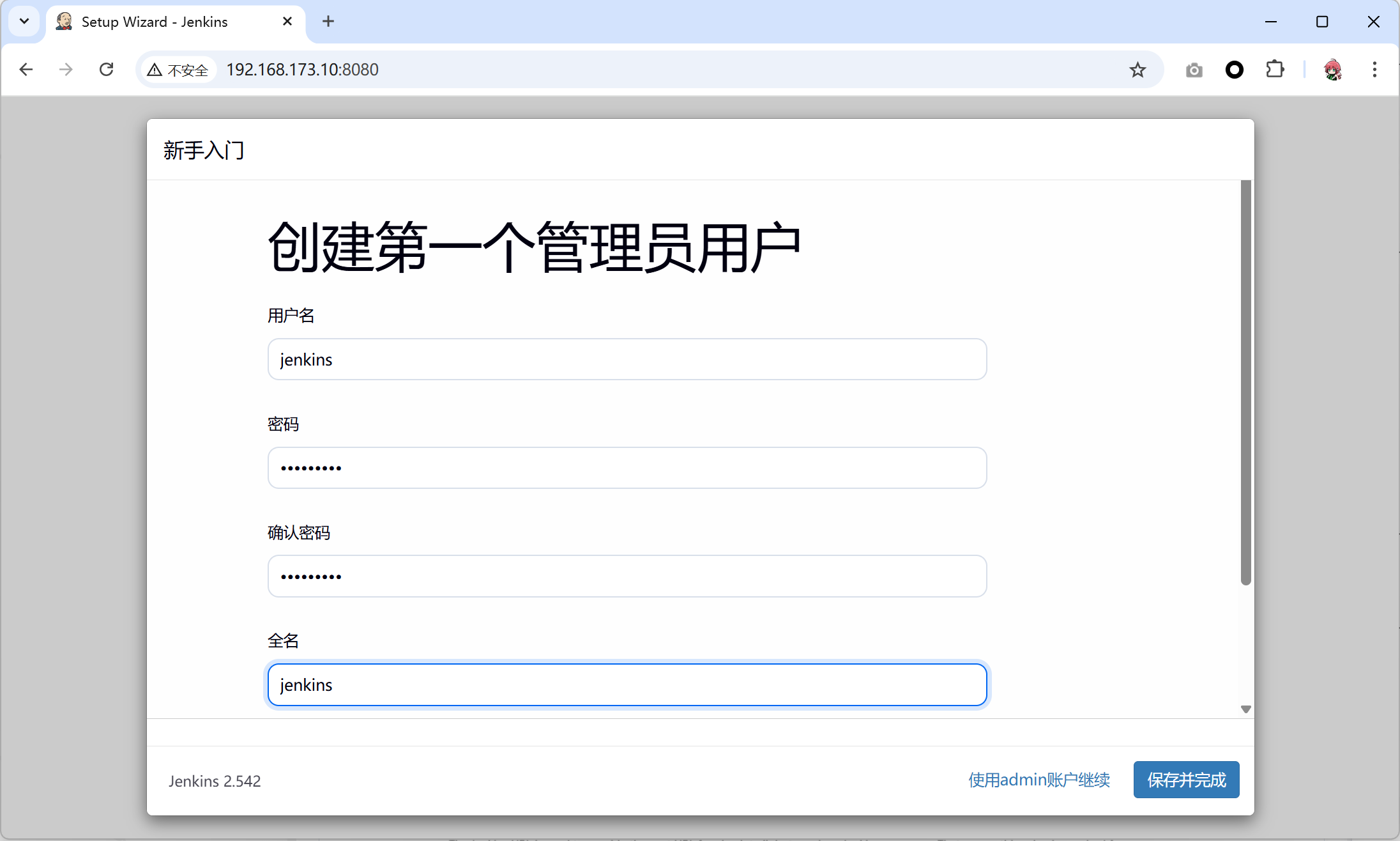
Task: Expand the tab search dropdown chevron
Action: coord(24,21)
